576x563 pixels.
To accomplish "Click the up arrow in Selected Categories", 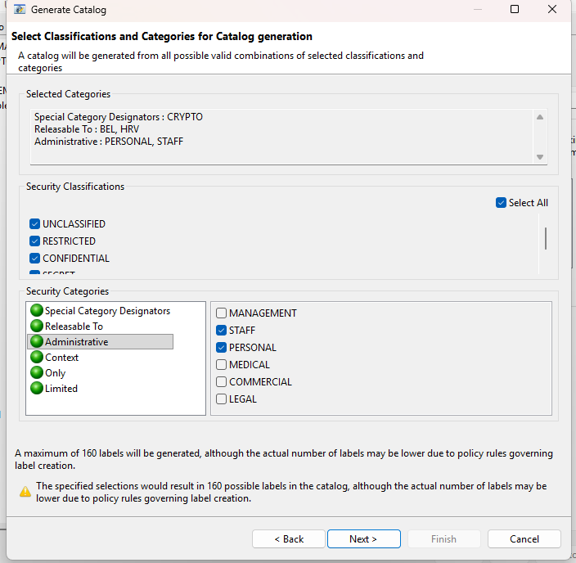I will [x=540, y=117].
